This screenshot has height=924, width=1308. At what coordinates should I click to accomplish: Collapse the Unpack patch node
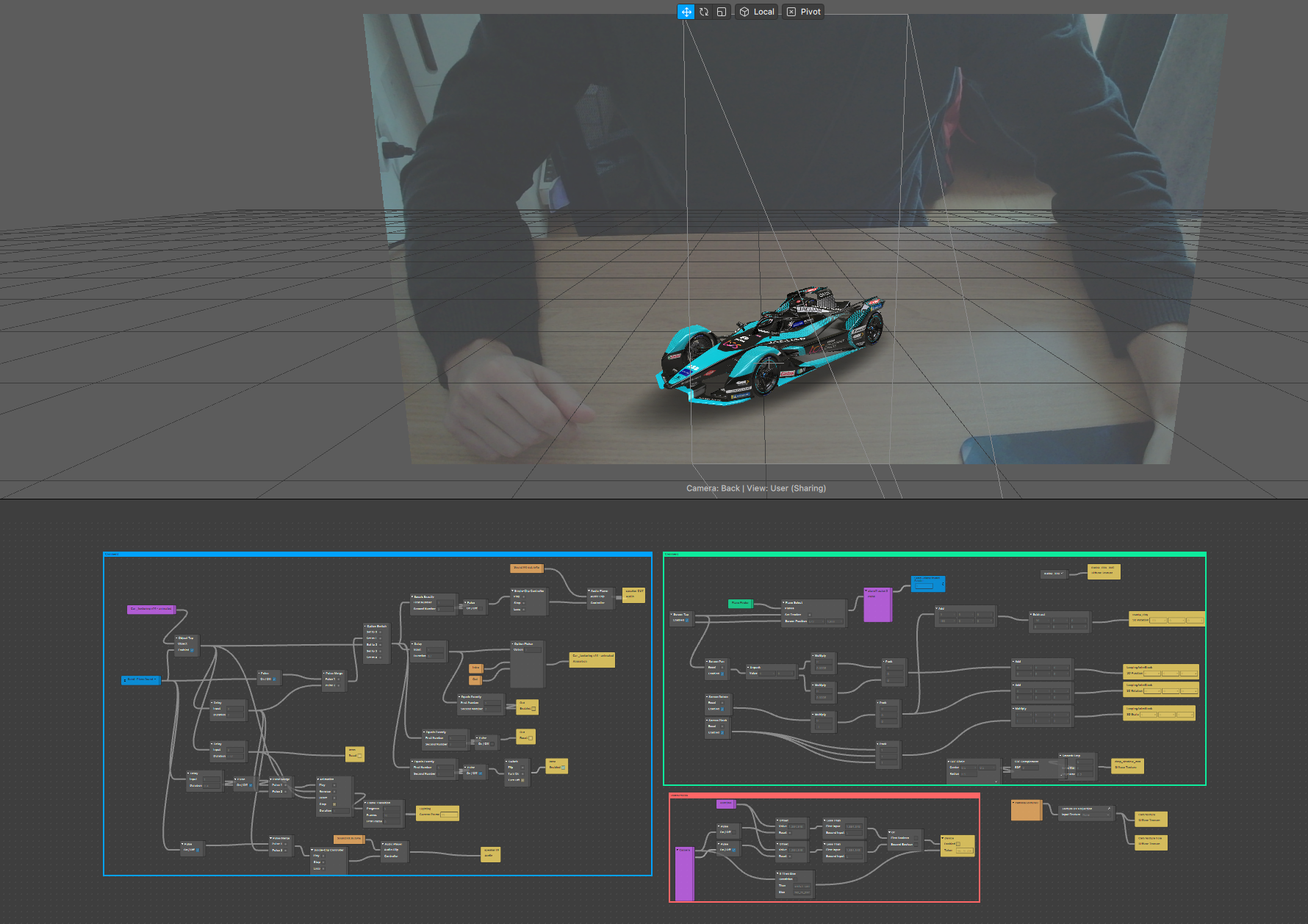(x=748, y=667)
